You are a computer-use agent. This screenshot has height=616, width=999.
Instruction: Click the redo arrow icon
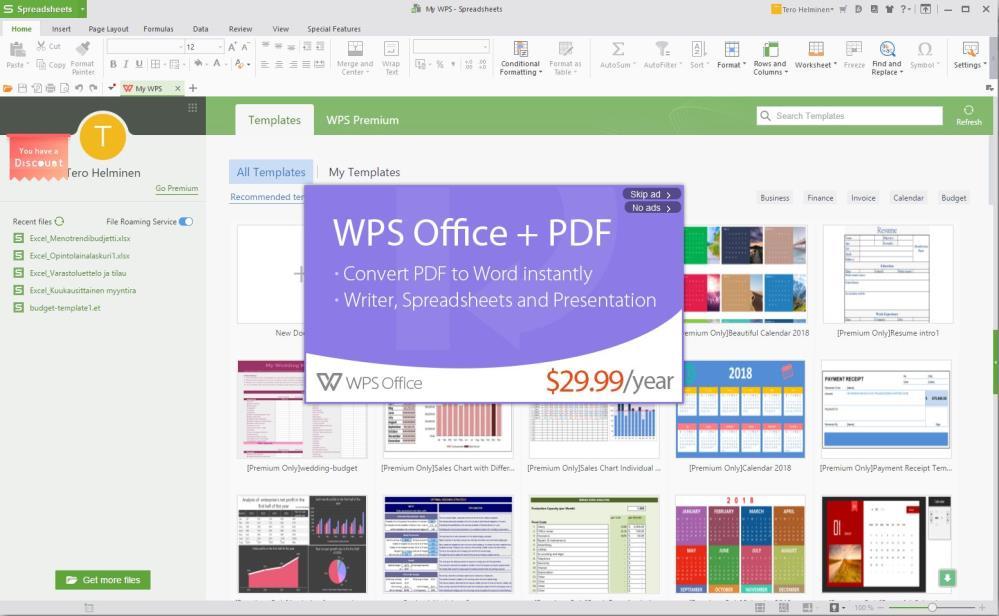click(x=93, y=89)
